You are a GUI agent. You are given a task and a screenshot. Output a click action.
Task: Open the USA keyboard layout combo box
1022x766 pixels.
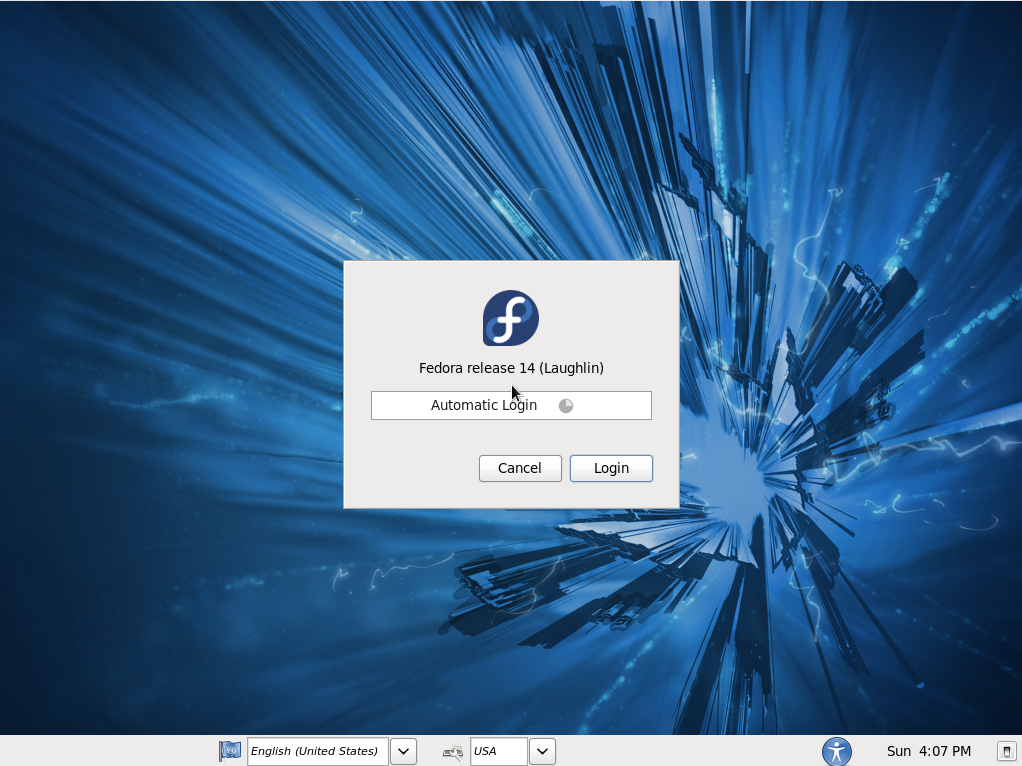click(499, 751)
